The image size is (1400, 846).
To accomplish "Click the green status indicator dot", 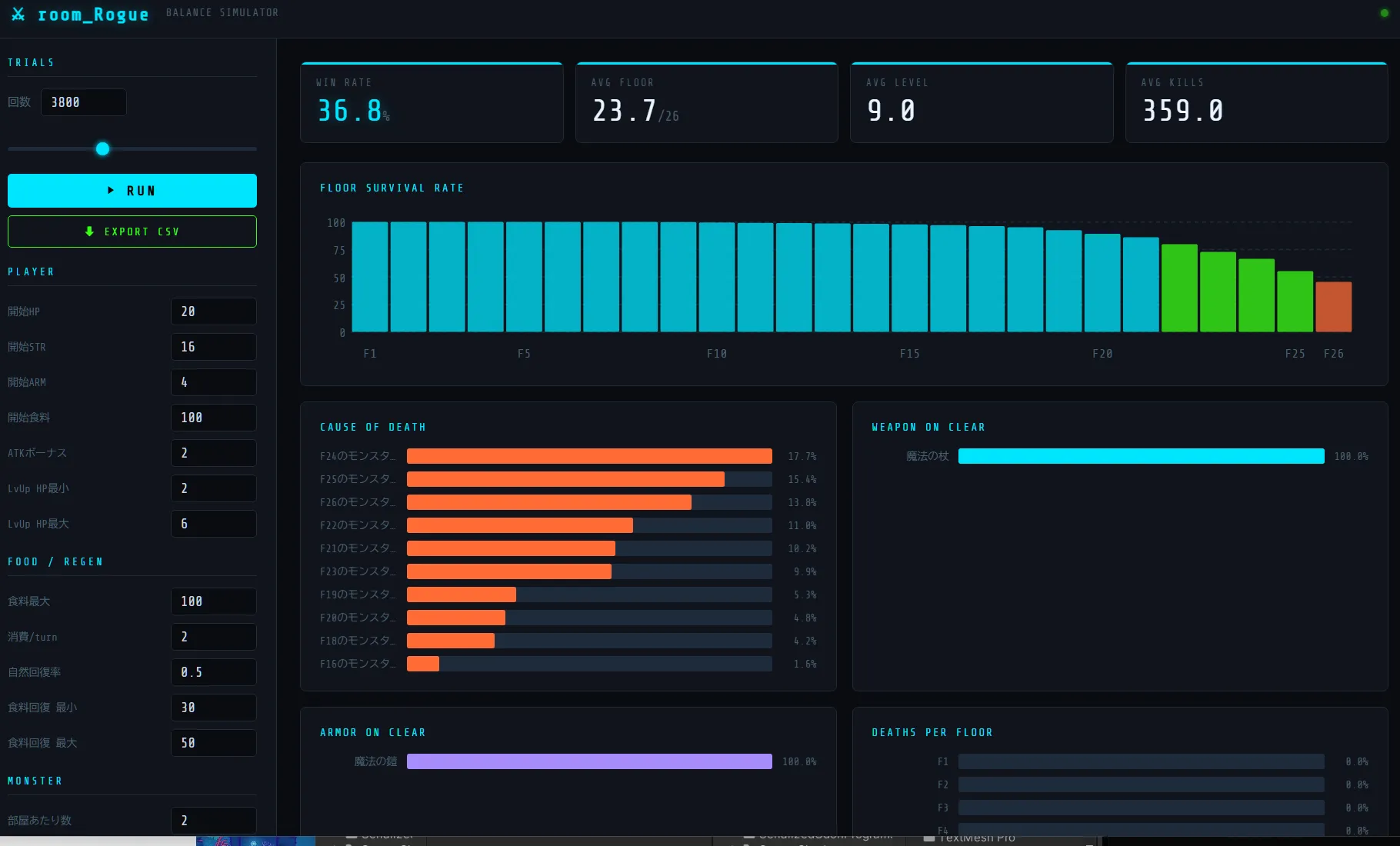I will [1385, 13].
